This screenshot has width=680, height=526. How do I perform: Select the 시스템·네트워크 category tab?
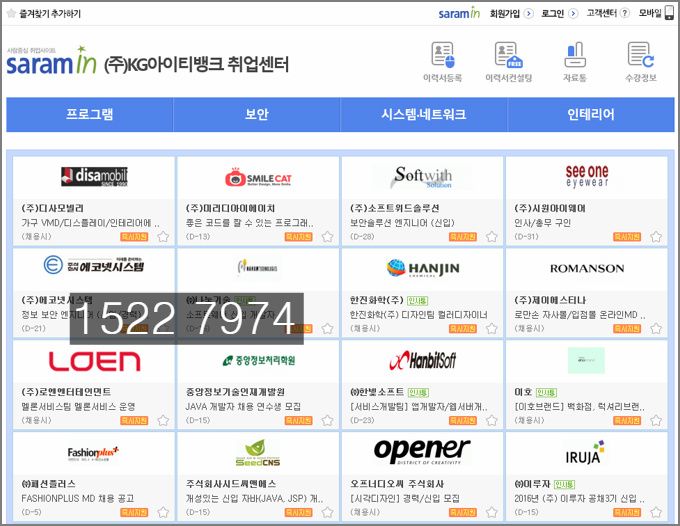pyautogui.click(x=424, y=114)
